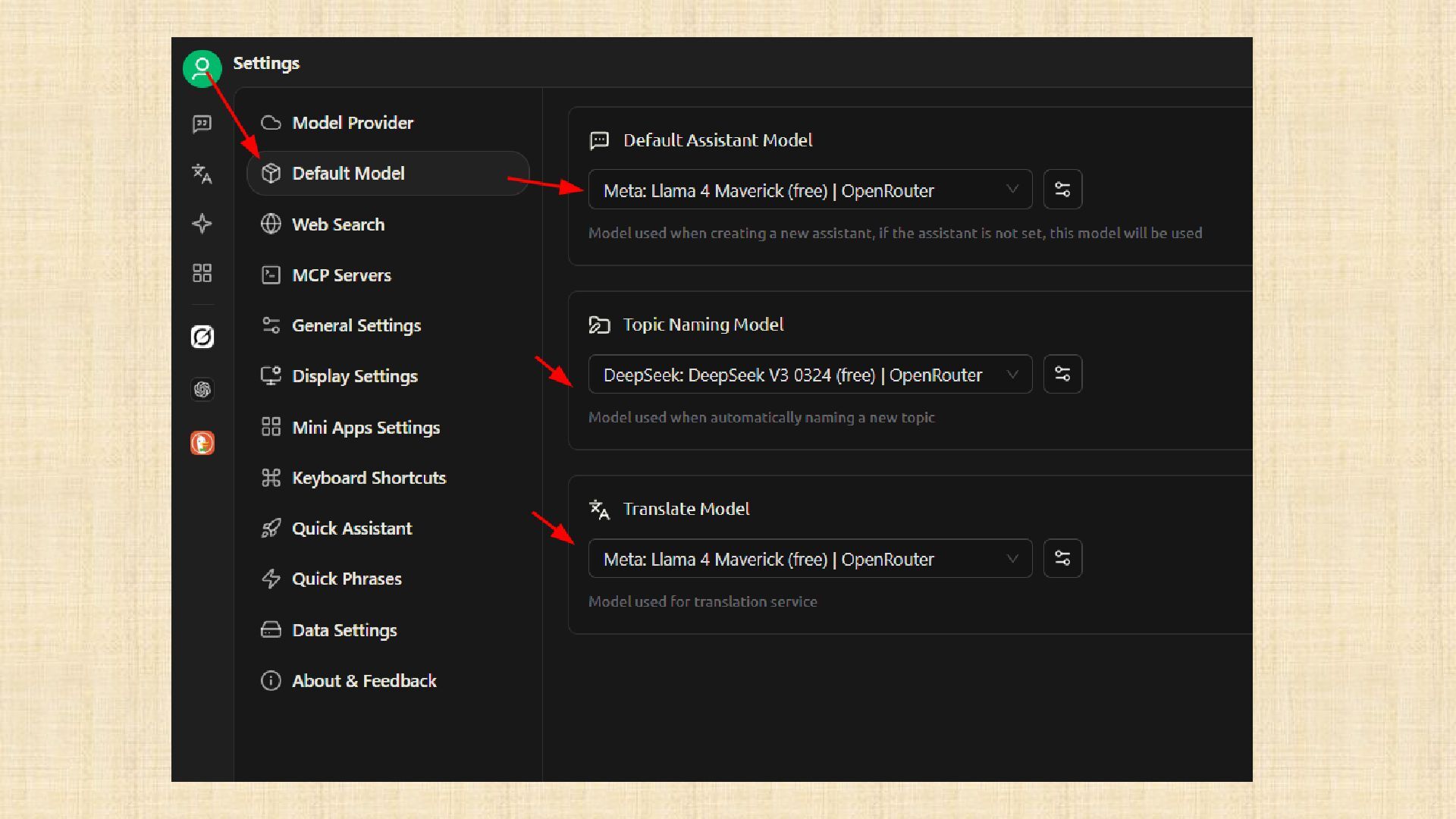
Task: Open settings for Translate Model
Action: (x=1062, y=558)
